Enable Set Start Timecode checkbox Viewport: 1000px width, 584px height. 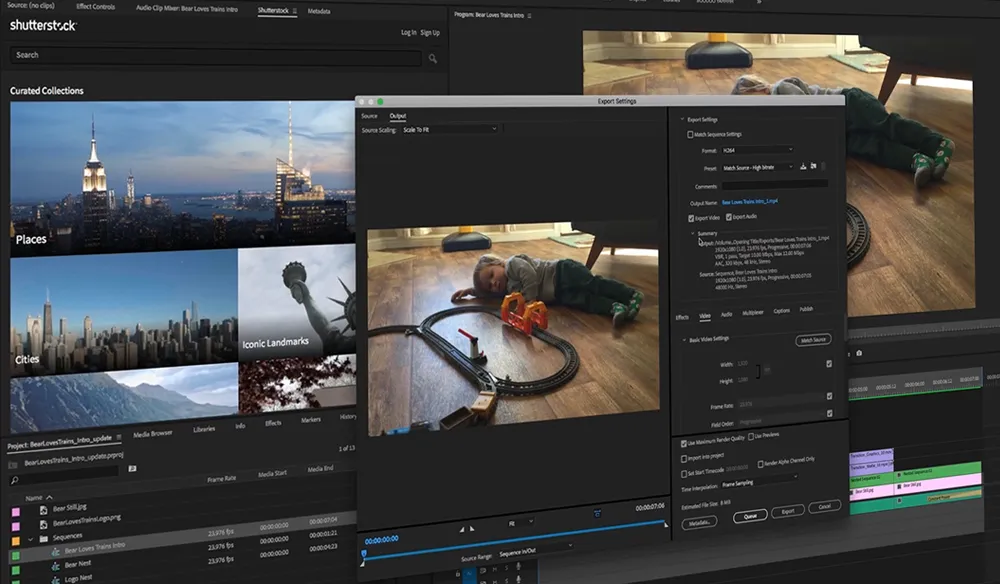[684, 474]
